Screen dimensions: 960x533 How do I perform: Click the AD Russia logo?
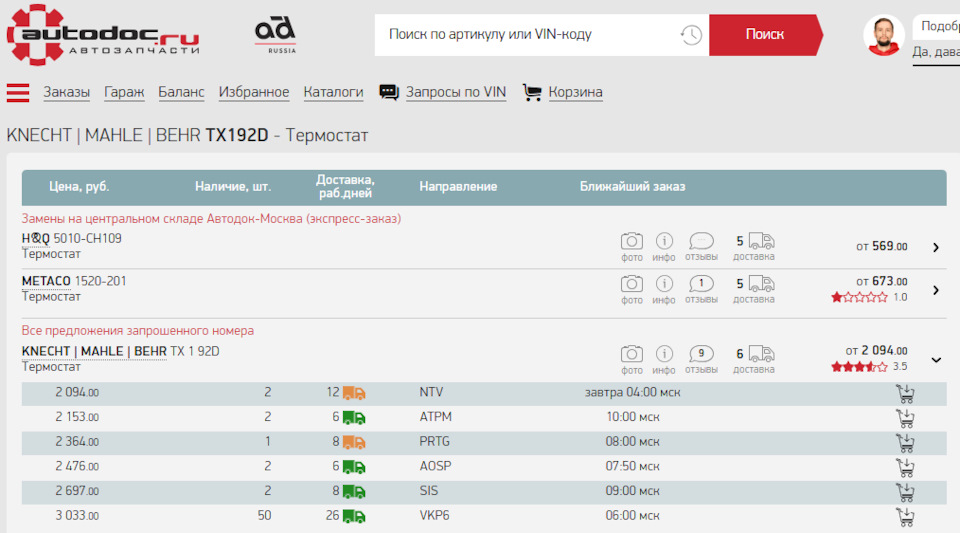(x=275, y=35)
